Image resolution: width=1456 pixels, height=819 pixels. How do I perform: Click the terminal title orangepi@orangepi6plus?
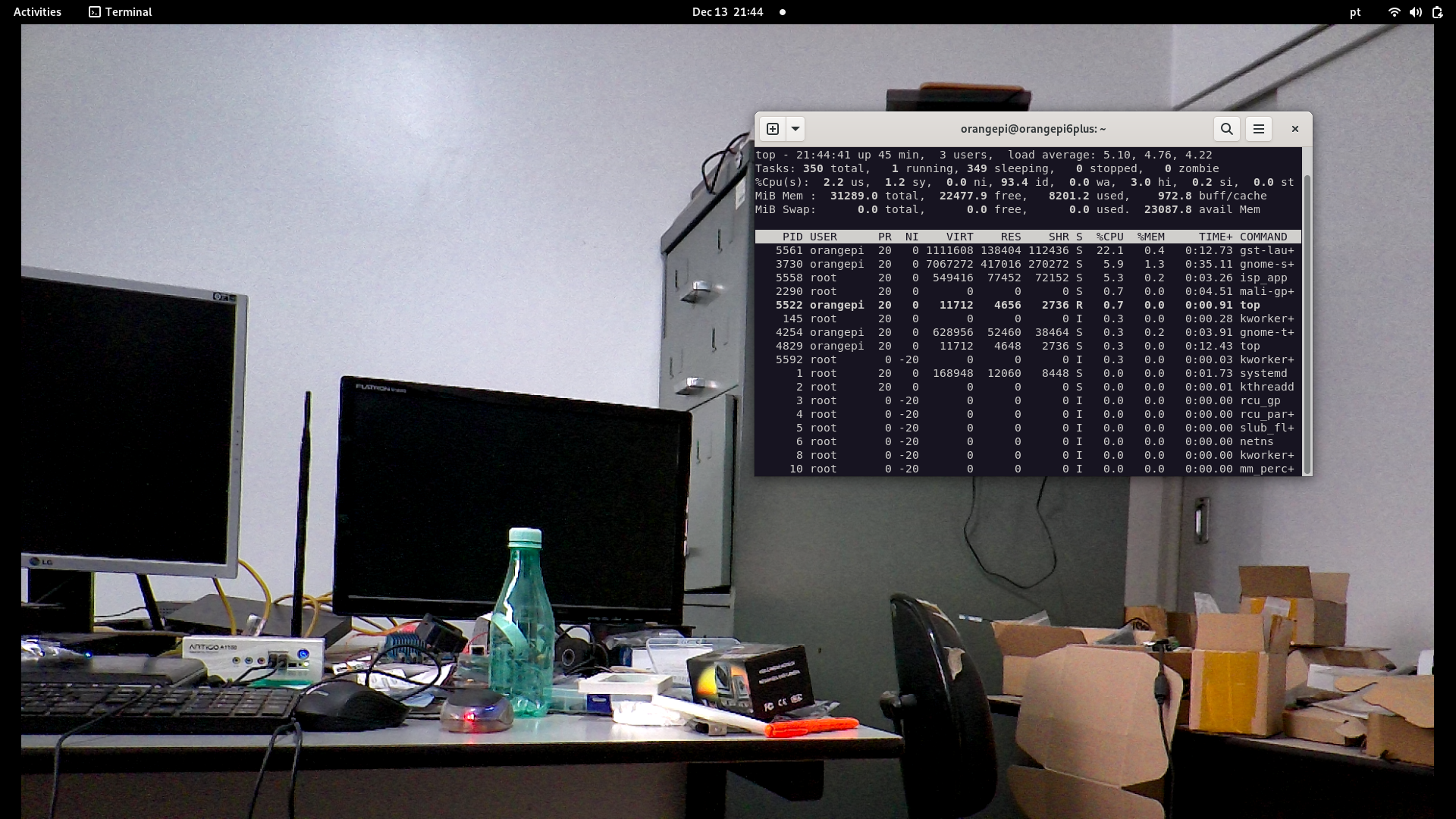(1033, 129)
